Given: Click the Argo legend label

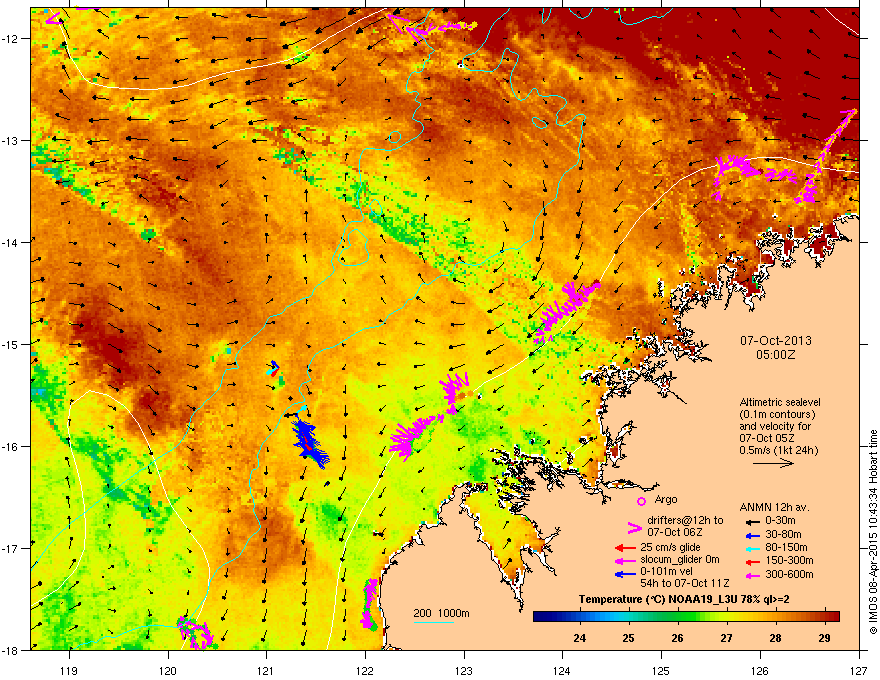Looking at the screenshot, I should [666, 499].
